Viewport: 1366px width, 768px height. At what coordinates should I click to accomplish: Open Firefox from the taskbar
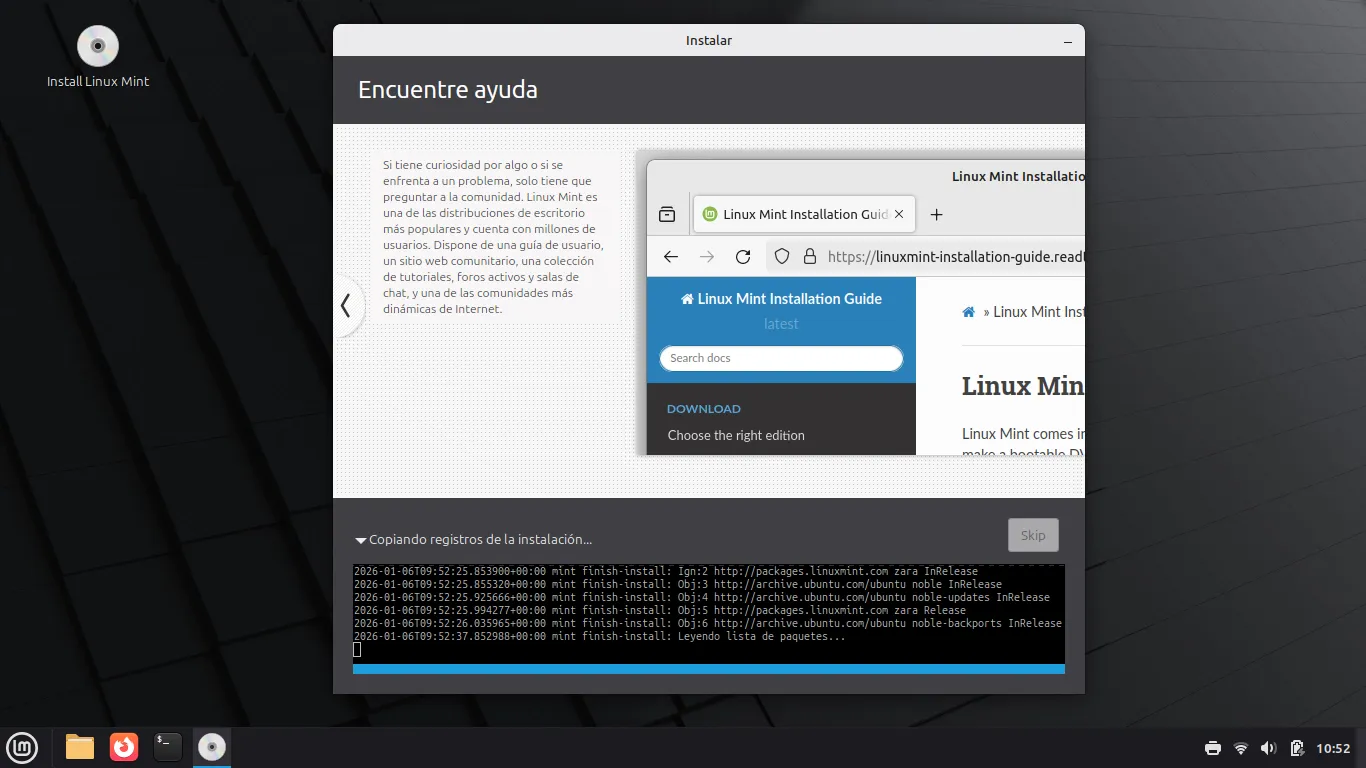pyautogui.click(x=124, y=747)
